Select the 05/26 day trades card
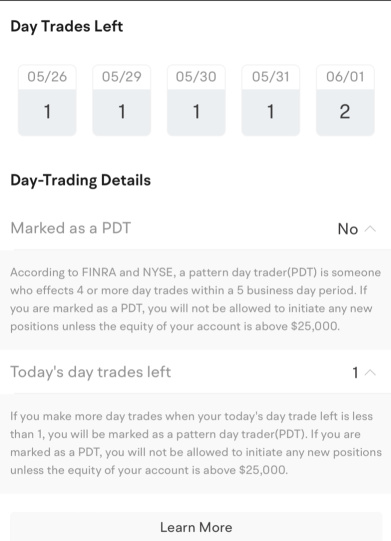The height and width of the screenshot is (541, 391). tap(47, 100)
